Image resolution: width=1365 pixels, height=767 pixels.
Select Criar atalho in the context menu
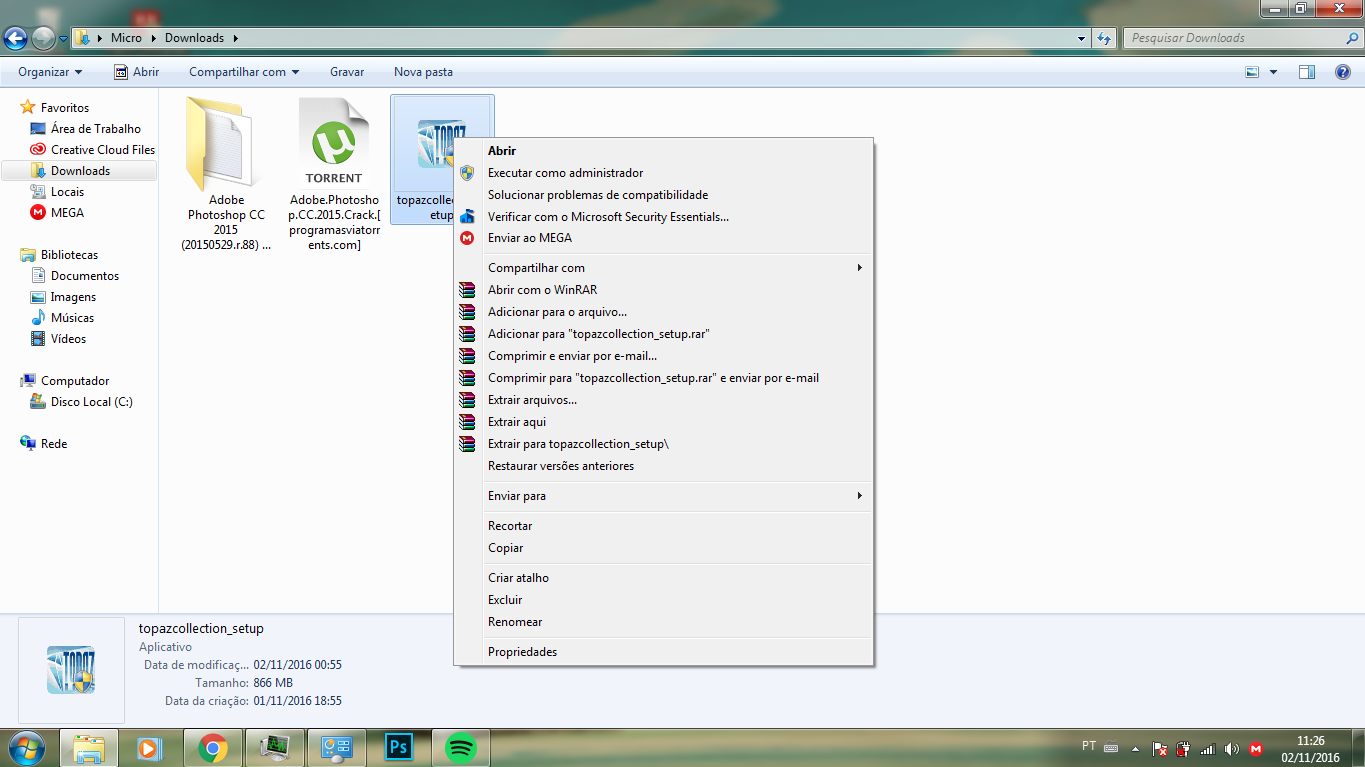664,578
